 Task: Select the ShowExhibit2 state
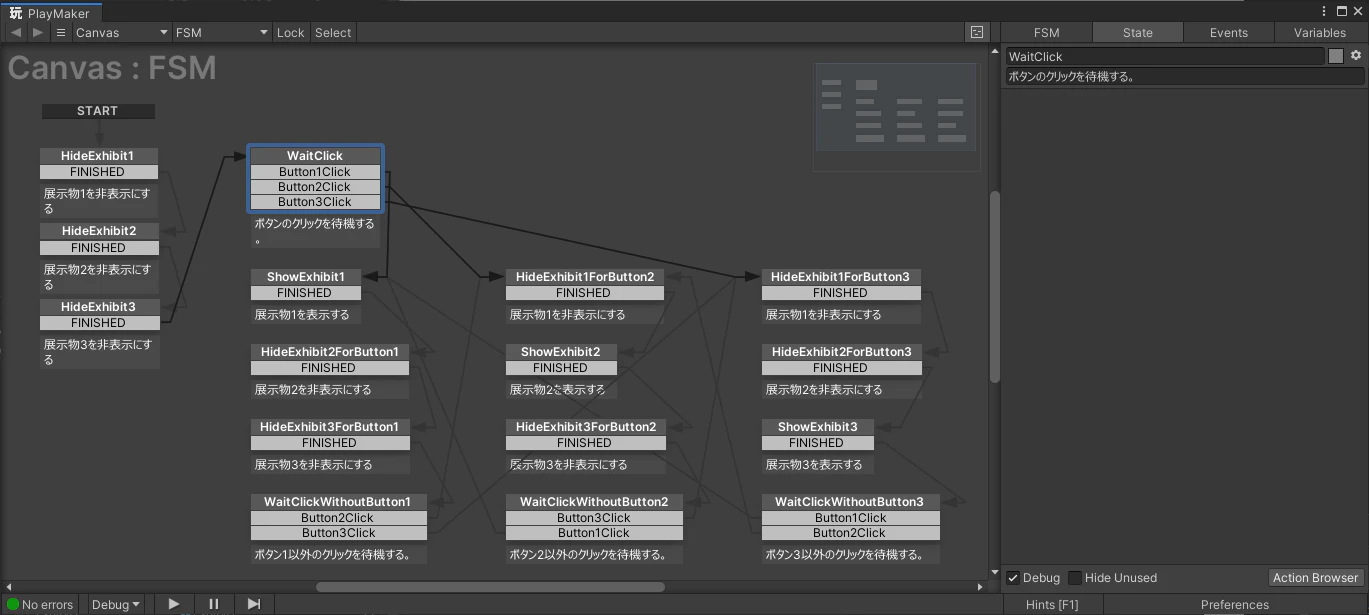pos(560,352)
